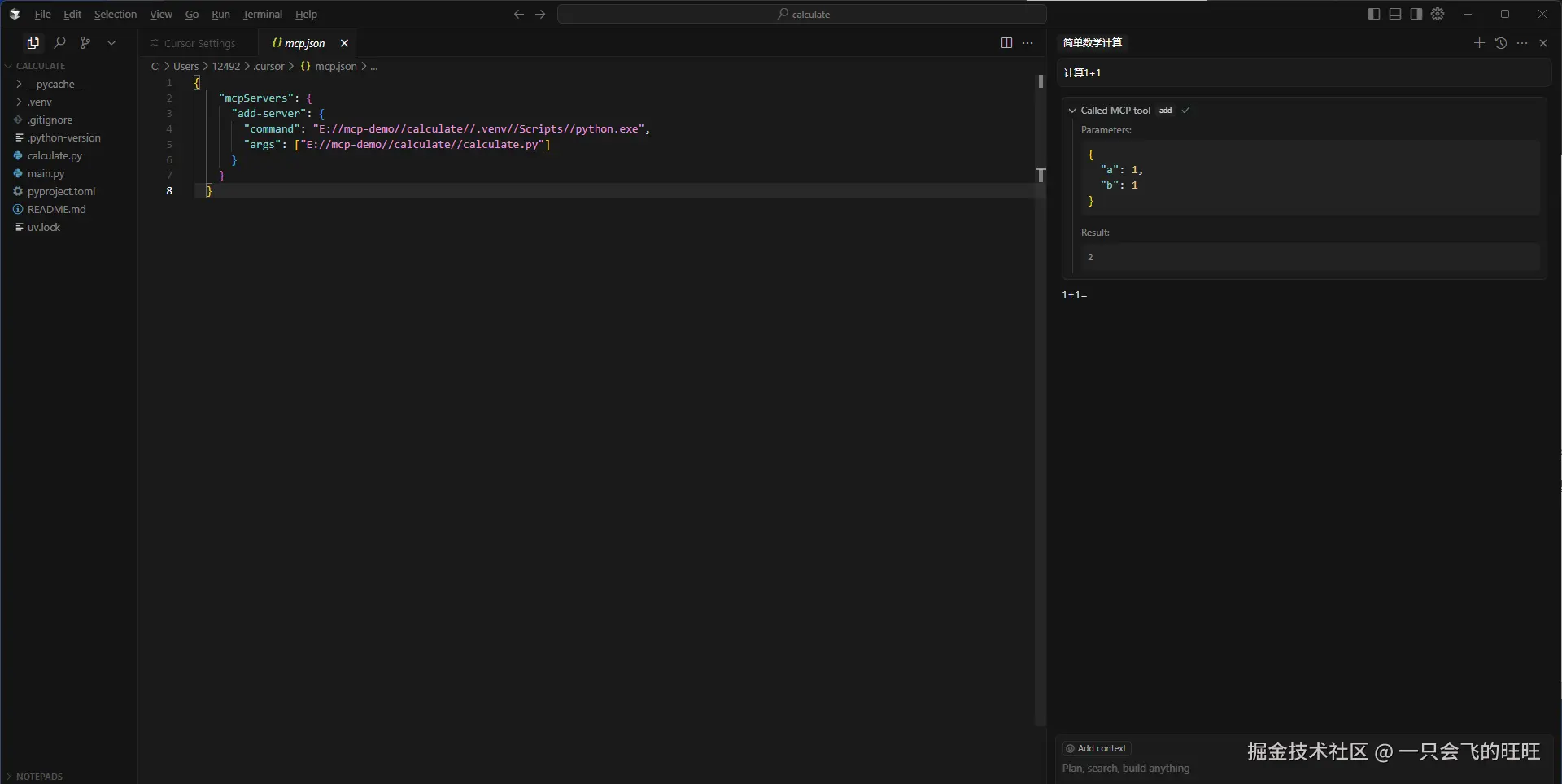Click the "args" key in editor
Image resolution: width=1562 pixels, height=784 pixels.
263,145
